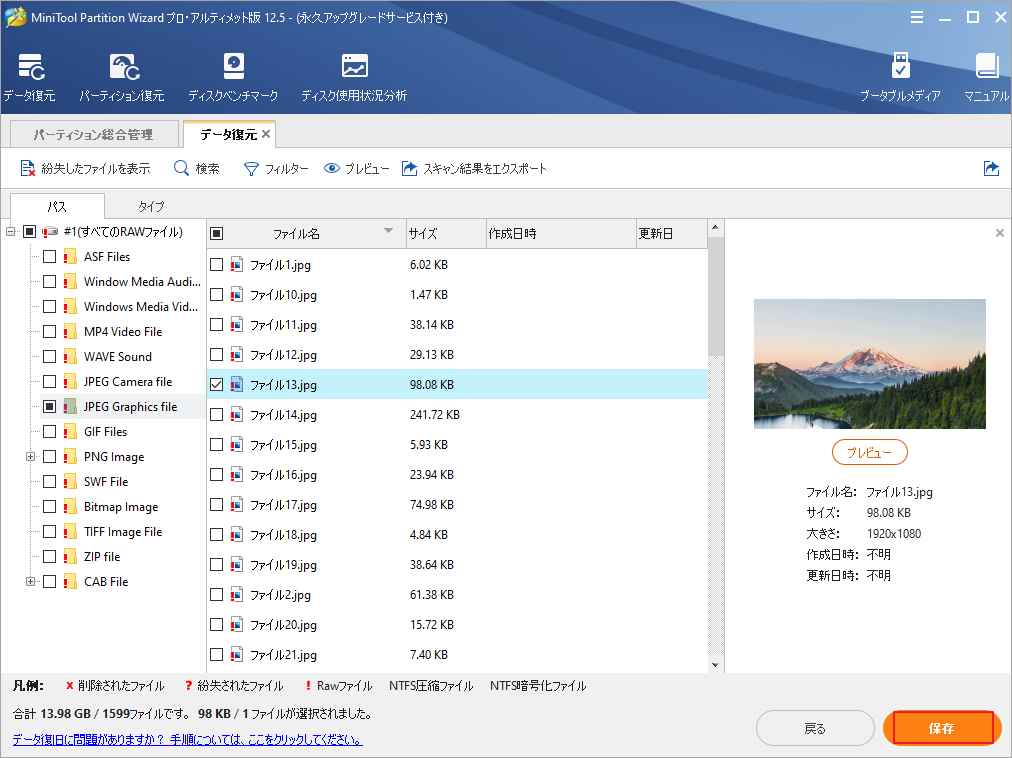
Task: Open ディスク使用状況分析 tool
Action: click(354, 78)
